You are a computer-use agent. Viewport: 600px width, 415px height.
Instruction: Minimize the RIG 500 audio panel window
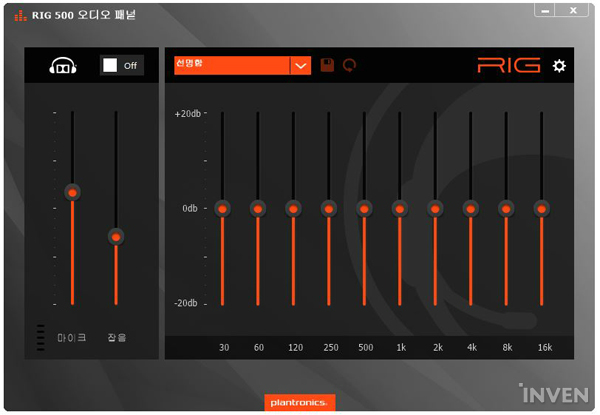coord(545,11)
